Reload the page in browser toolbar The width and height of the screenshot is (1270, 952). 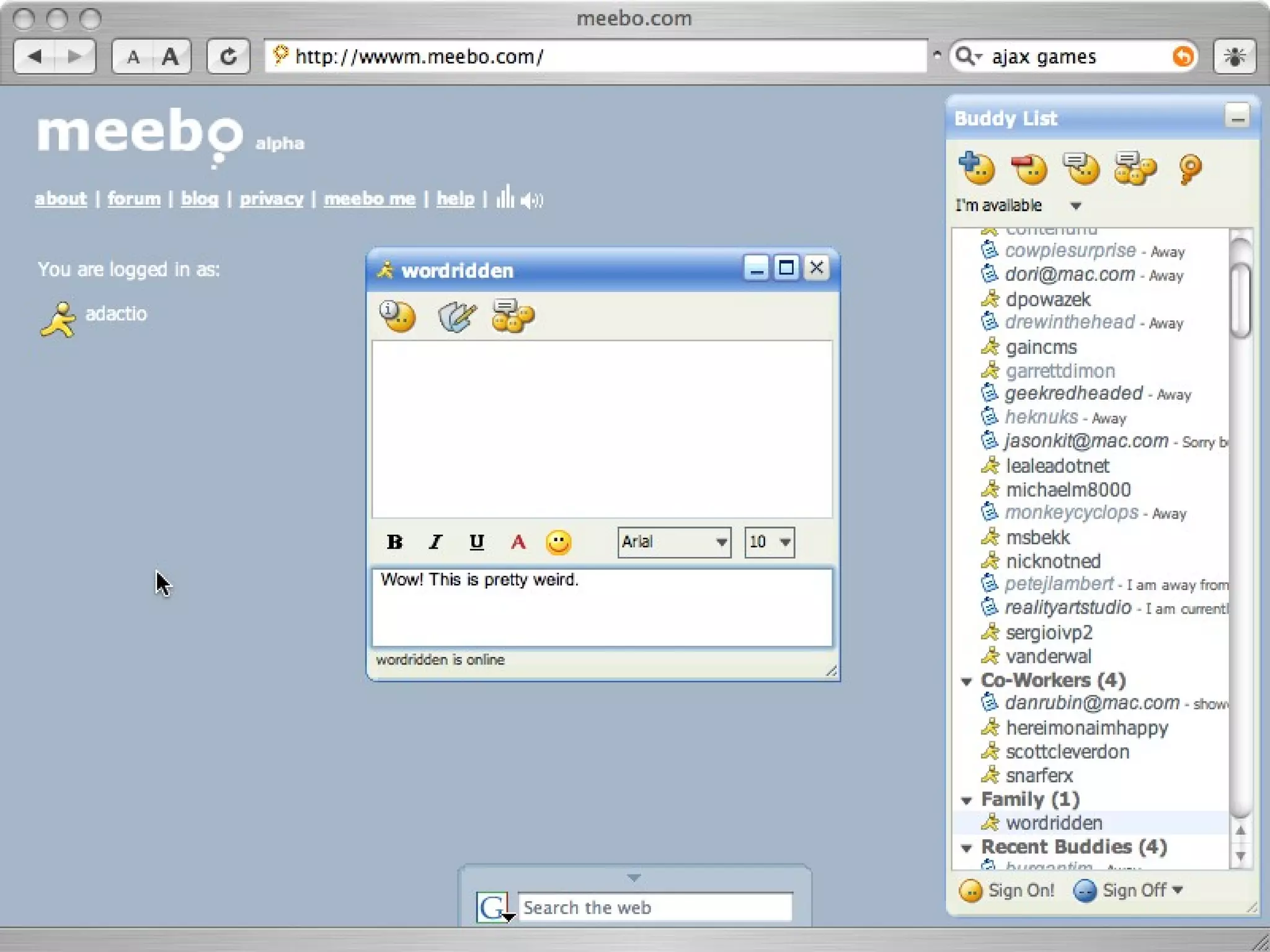click(x=228, y=57)
